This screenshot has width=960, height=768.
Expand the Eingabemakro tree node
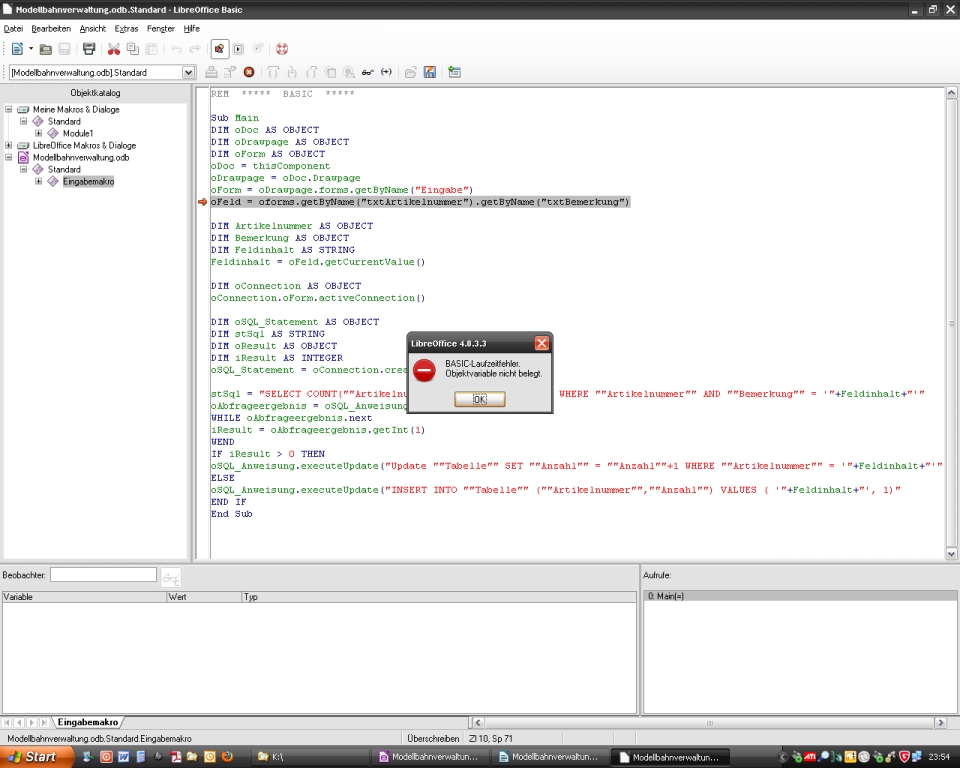point(39,181)
